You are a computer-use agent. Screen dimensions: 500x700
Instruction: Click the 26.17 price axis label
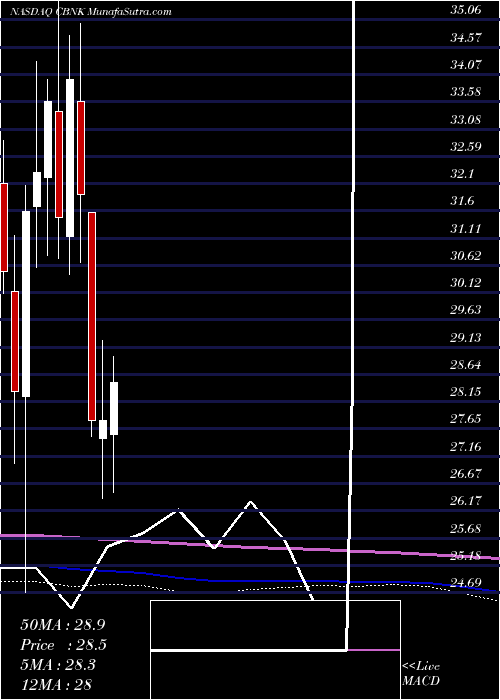465,501
